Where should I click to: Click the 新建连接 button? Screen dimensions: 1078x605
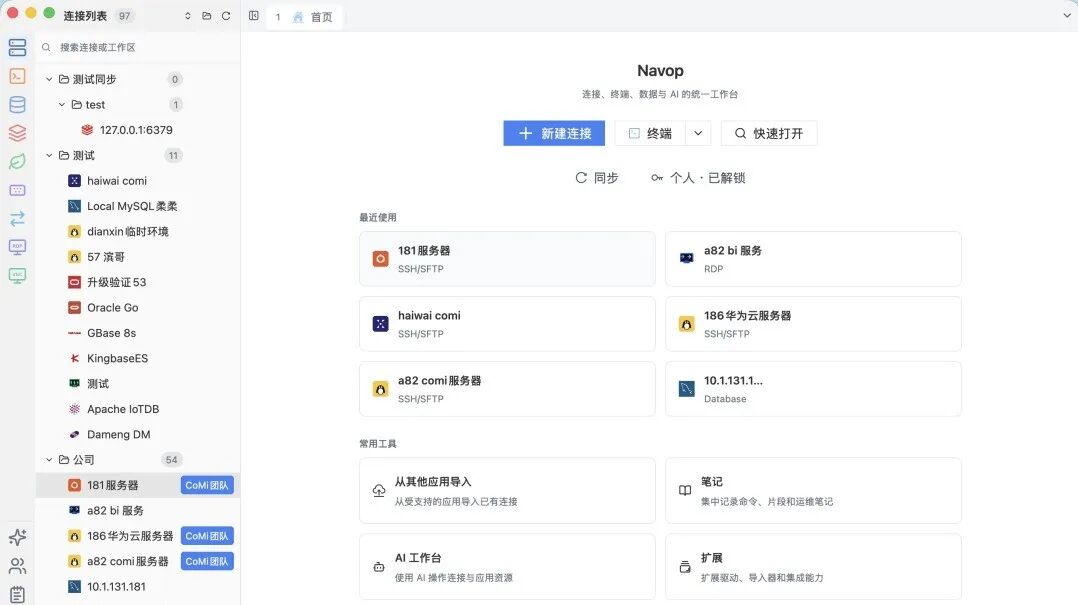click(x=554, y=133)
